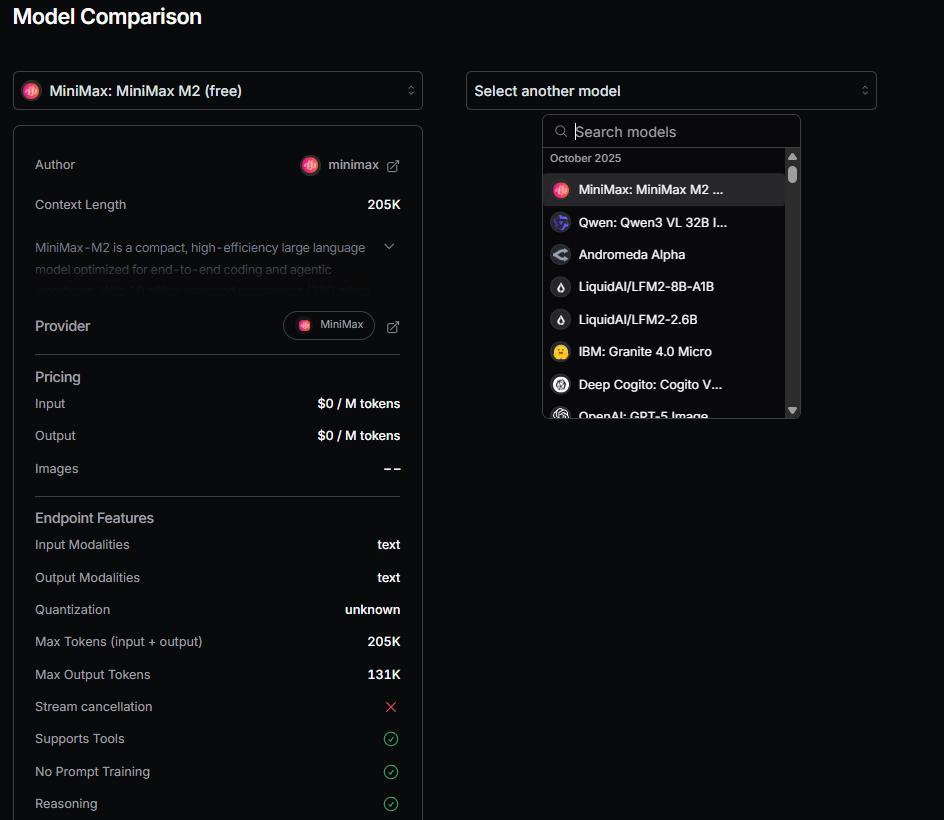The width and height of the screenshot is (944, 820).
Task: Expand the MiniMax-M2 description chevron
Action: 389,247
